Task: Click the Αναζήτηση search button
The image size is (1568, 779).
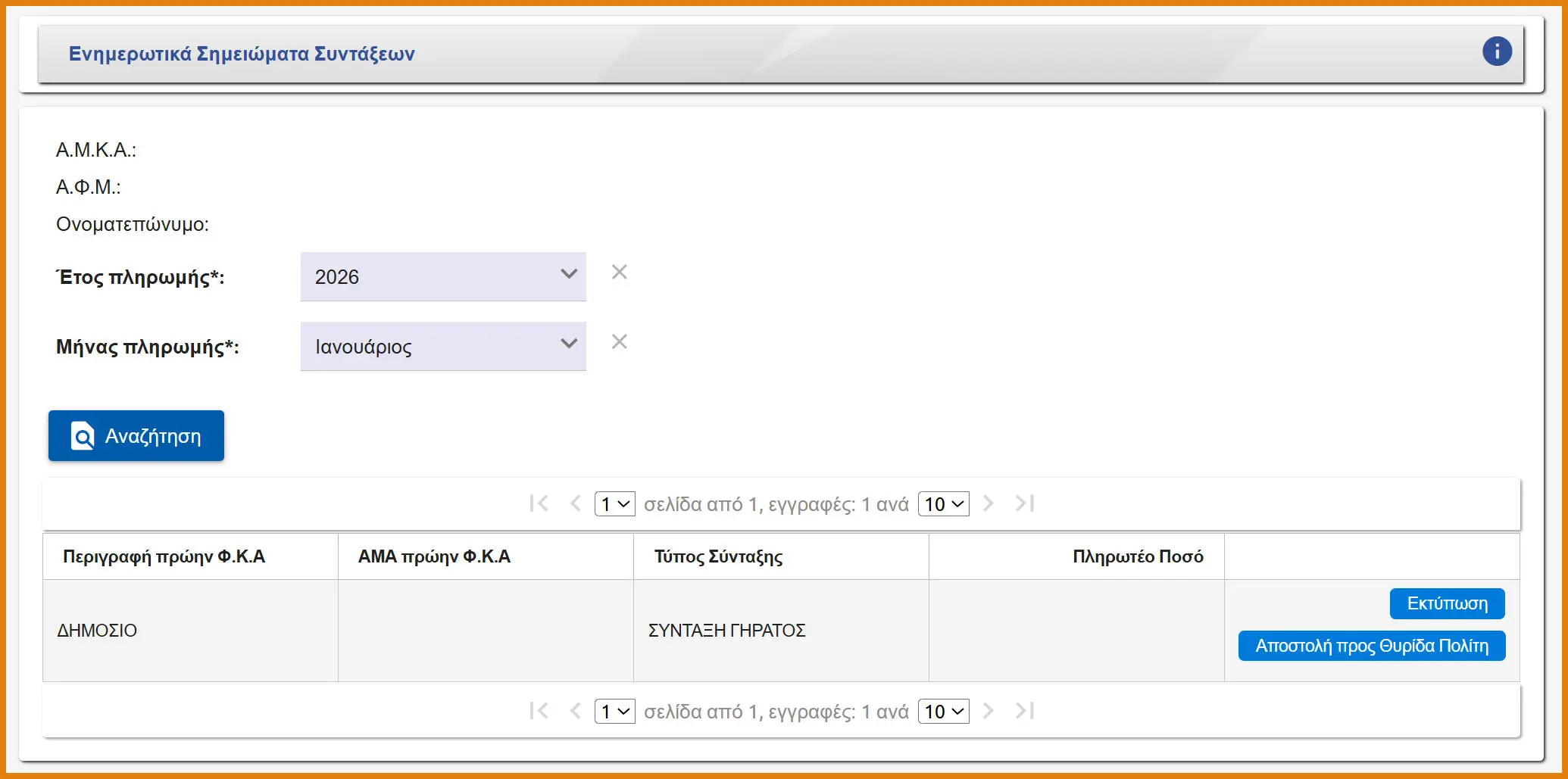Action: 136,436
